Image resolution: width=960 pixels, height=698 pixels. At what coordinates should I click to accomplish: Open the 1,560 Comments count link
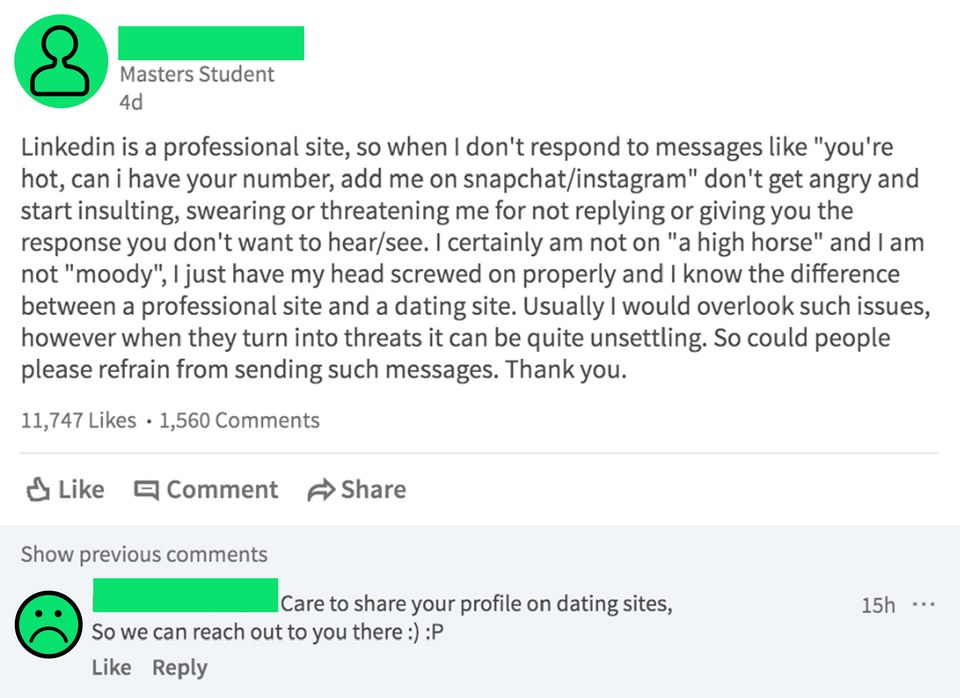point(239,420)
